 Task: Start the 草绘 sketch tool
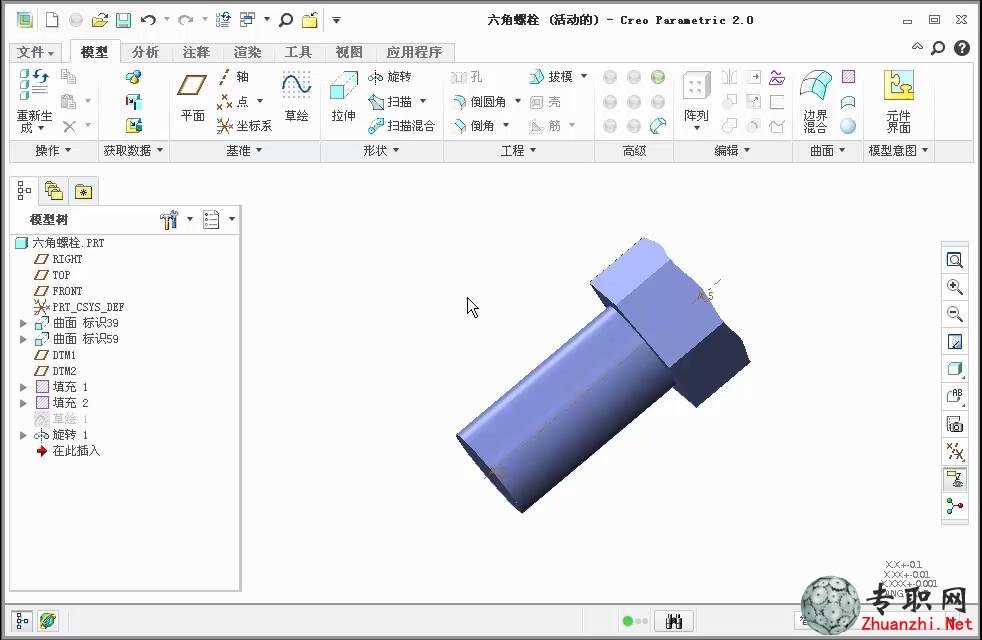tap(296, 97)
